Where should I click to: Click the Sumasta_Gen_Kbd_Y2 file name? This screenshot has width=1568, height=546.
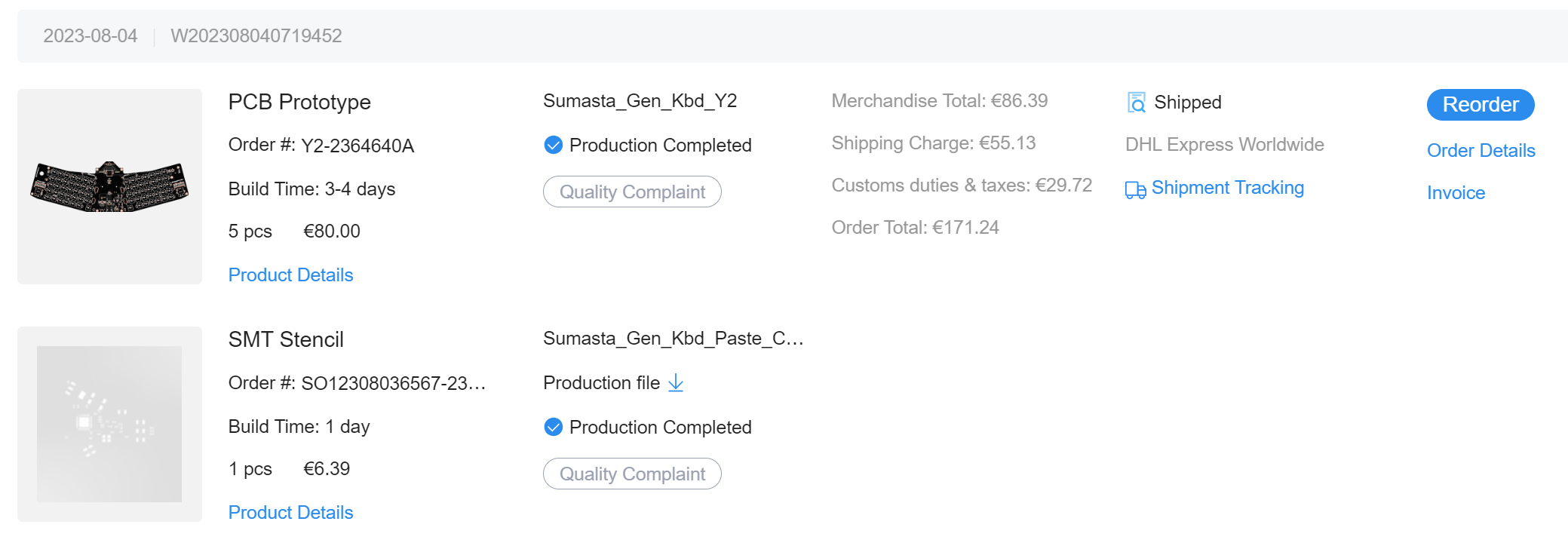640,101
